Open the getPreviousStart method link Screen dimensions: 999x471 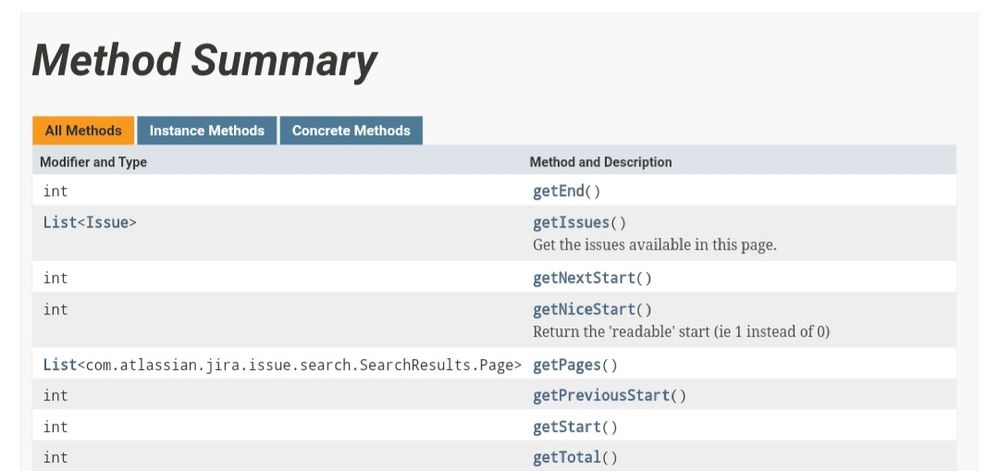[x=601, y=395]
